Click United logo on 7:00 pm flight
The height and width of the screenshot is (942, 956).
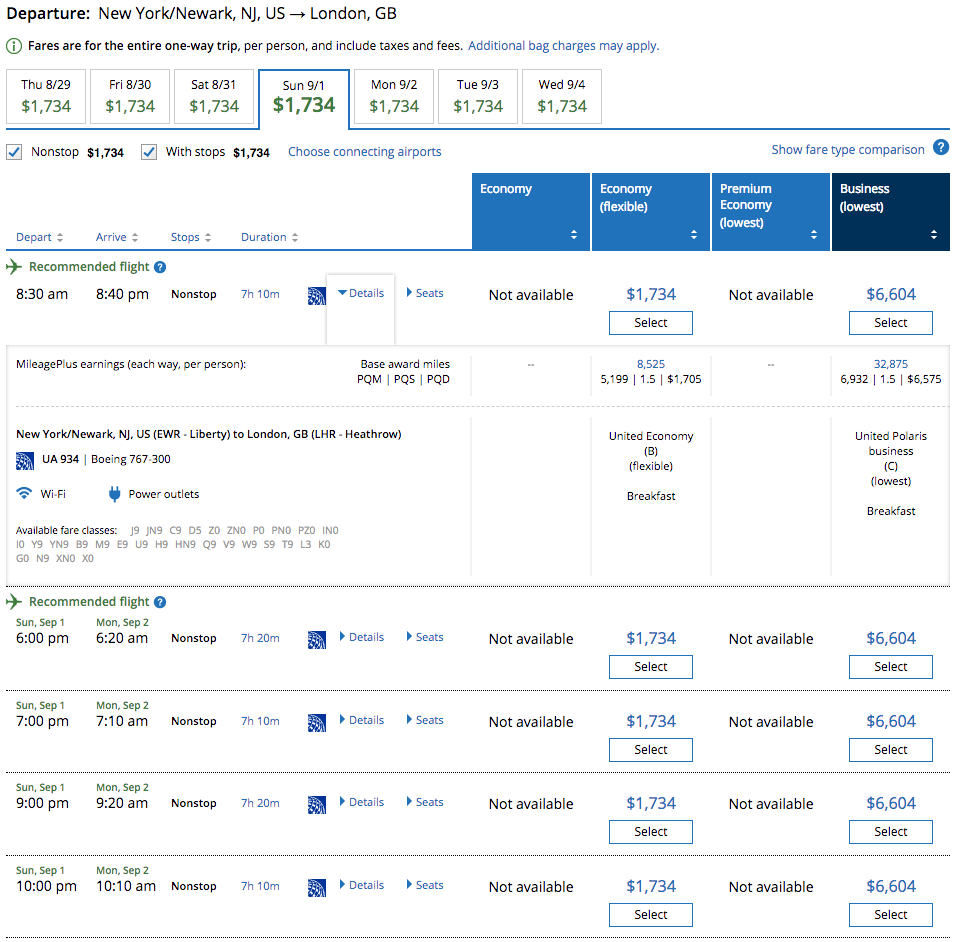click(316, 722)
